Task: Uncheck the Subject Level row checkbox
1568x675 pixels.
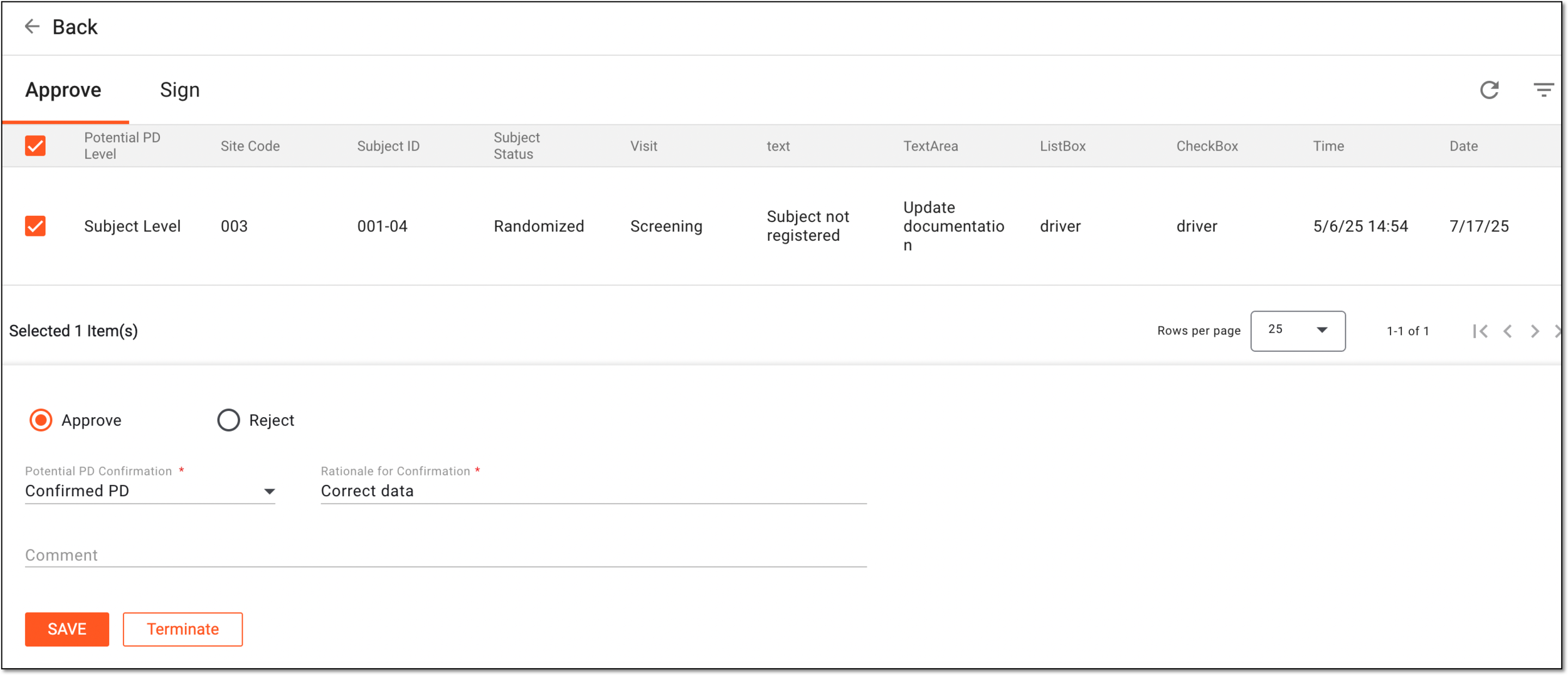Action: (x=35, y=226)
